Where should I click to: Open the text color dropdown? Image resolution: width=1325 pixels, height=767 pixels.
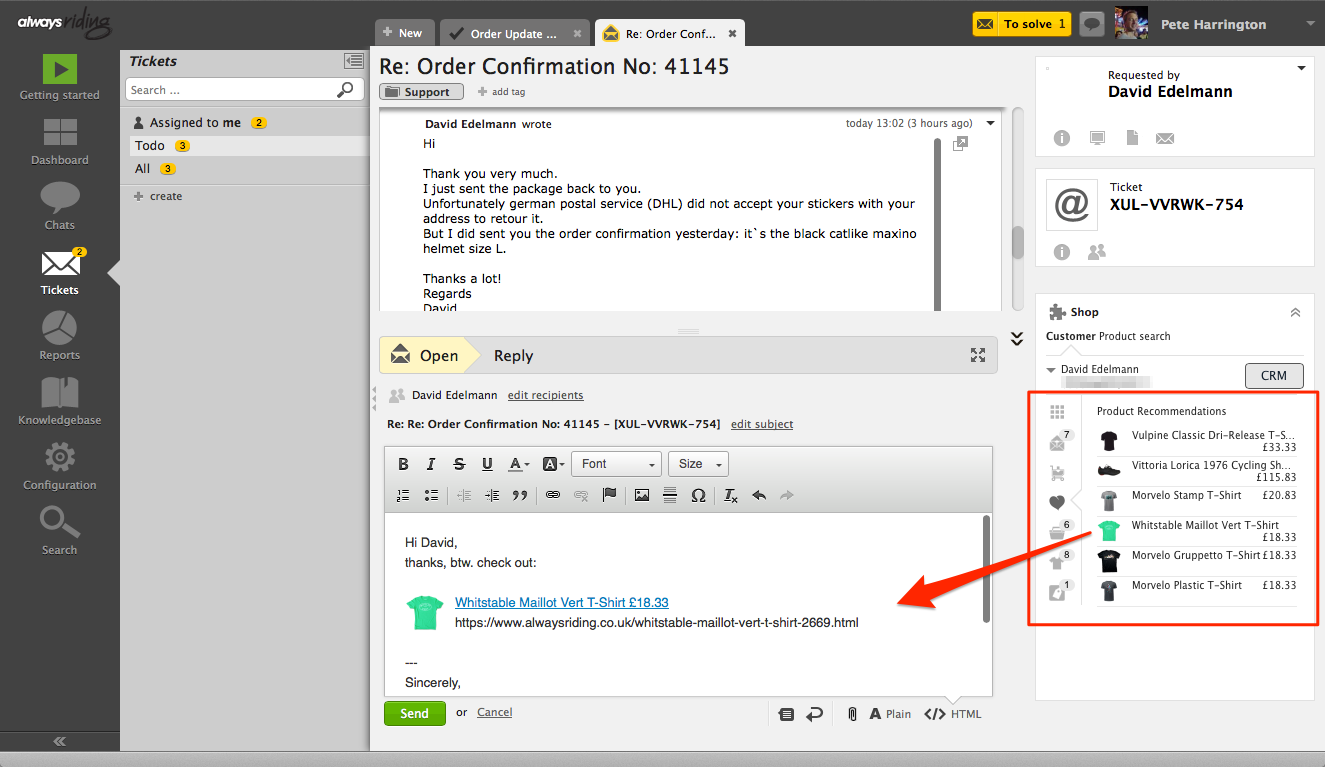pos(519,464)
